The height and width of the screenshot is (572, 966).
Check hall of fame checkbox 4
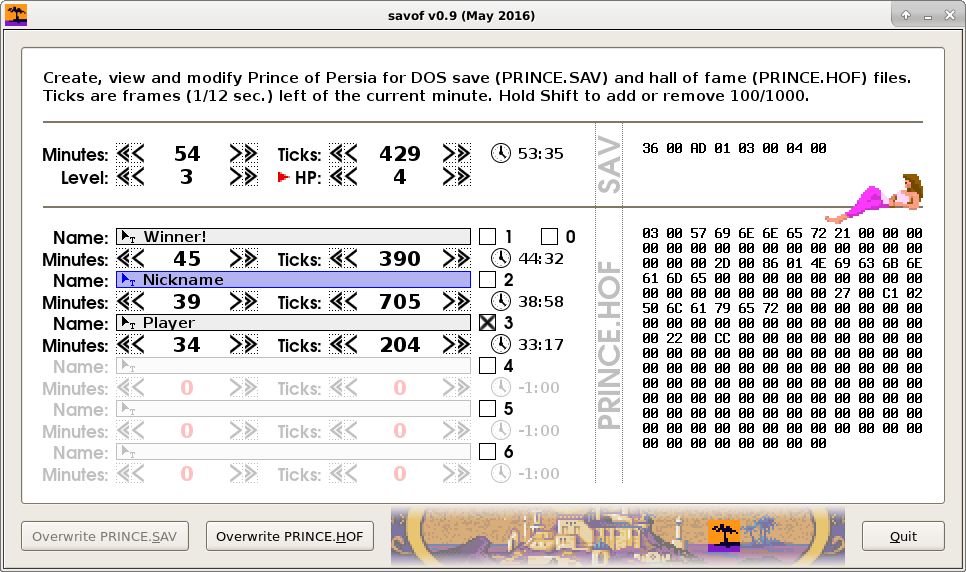click(487, 366)
